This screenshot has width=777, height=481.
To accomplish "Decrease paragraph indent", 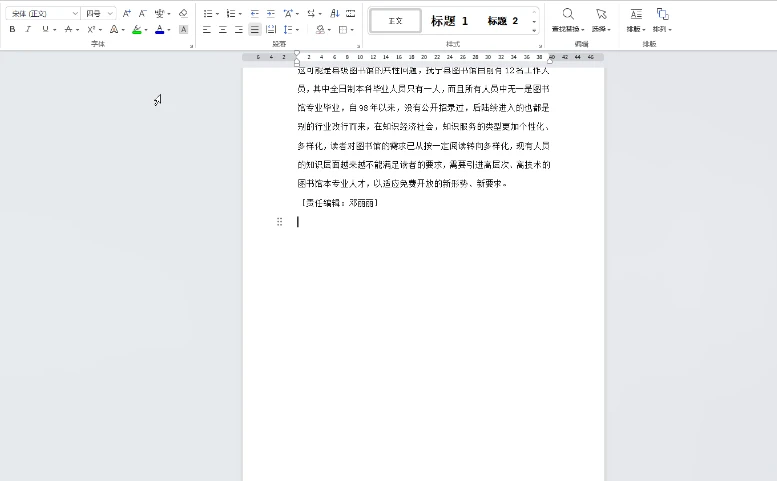I will (x=255, y=13).
